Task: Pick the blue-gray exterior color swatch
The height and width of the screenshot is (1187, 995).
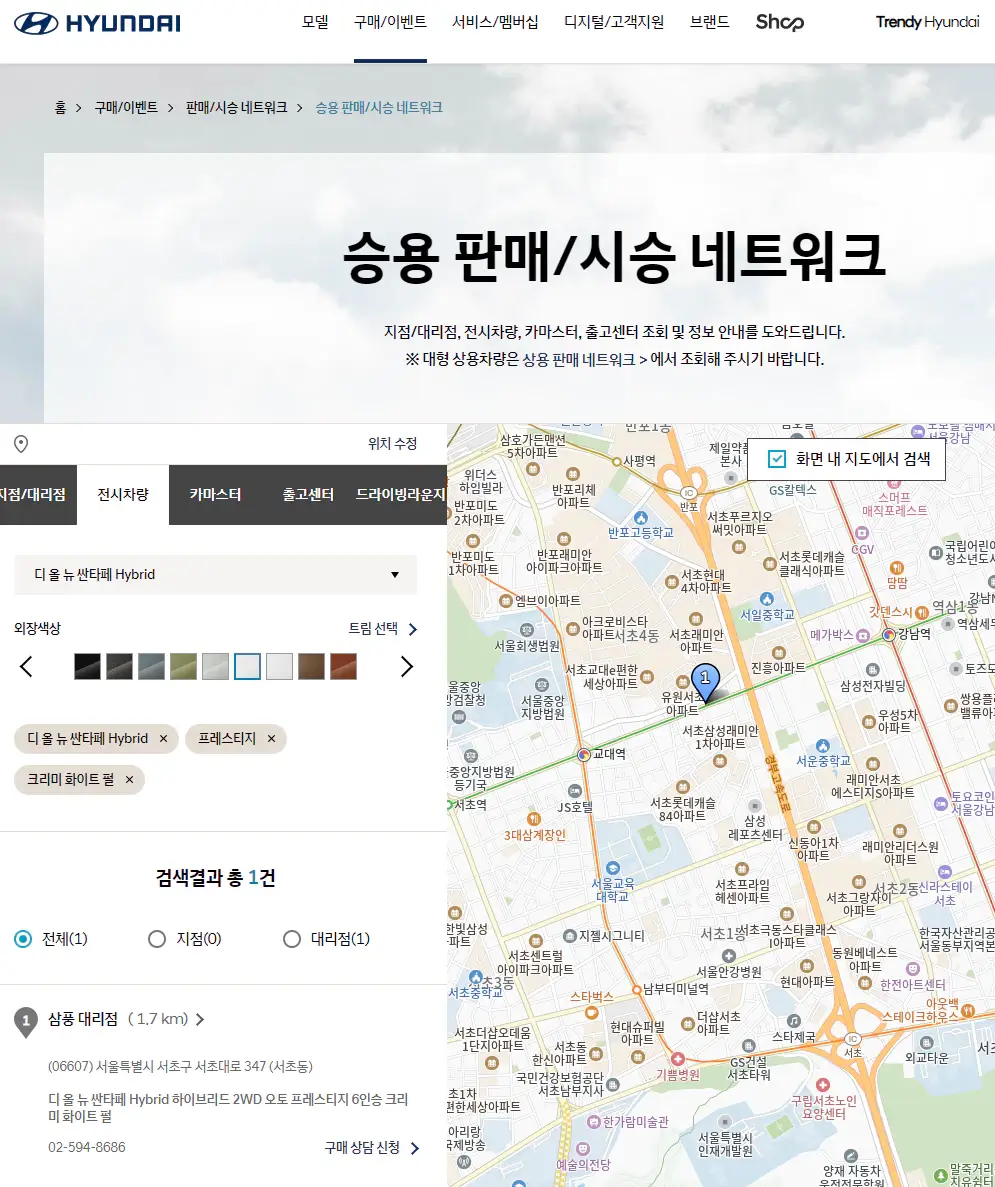Action: click(151, 667)
